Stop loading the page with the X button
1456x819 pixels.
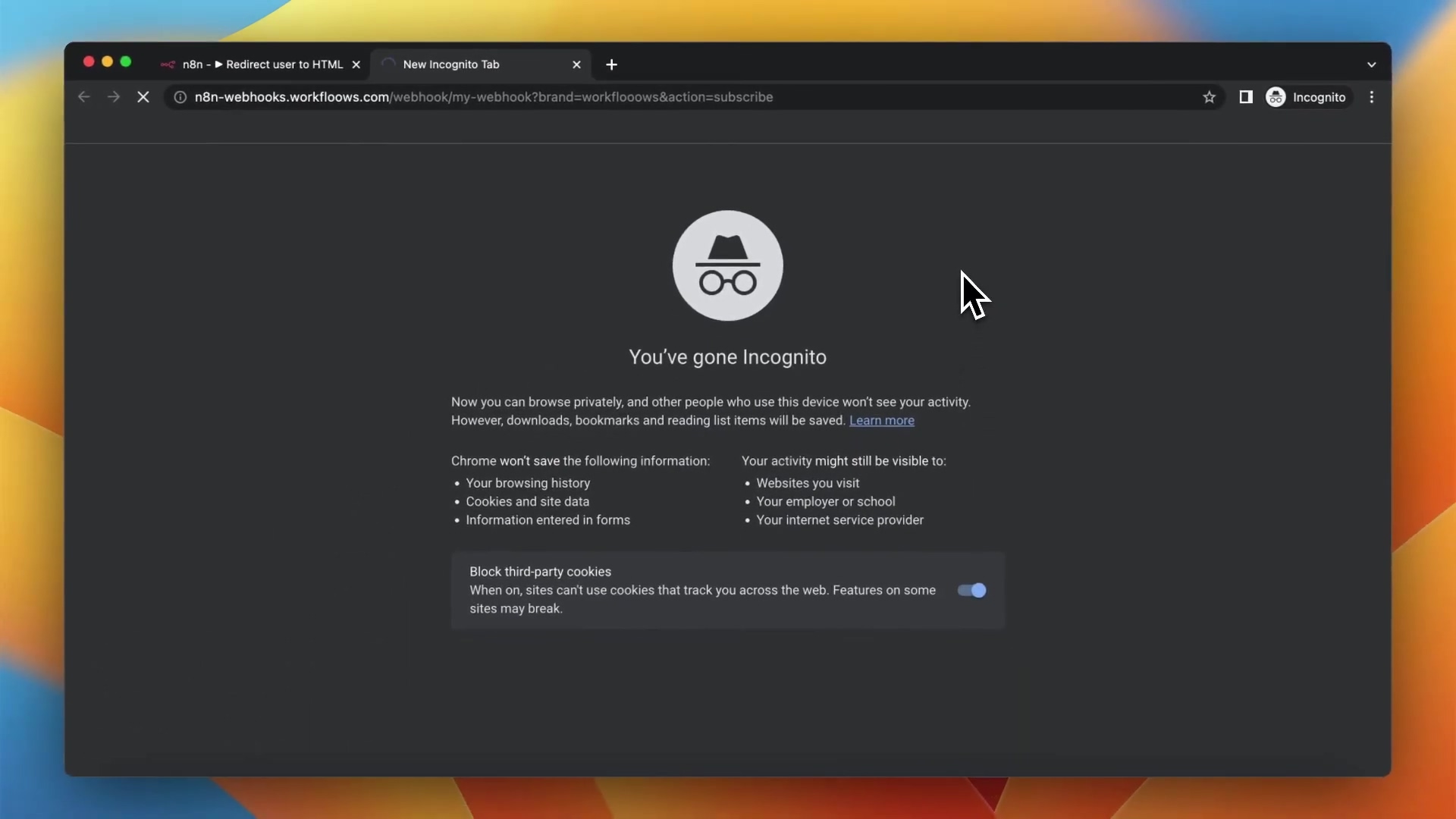click(143, 97)
